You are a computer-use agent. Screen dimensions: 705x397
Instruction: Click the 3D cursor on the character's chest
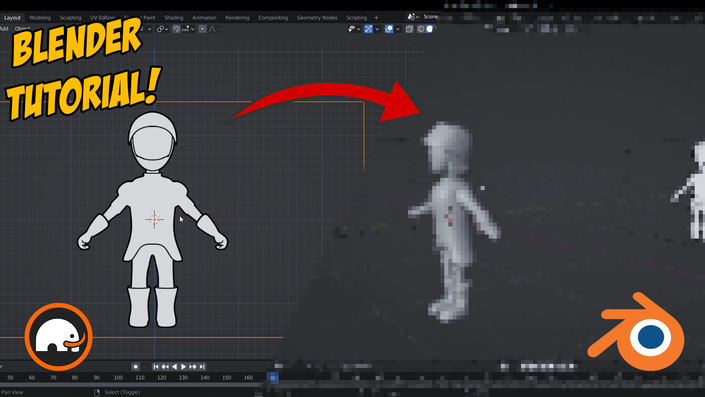click(154, 219)
